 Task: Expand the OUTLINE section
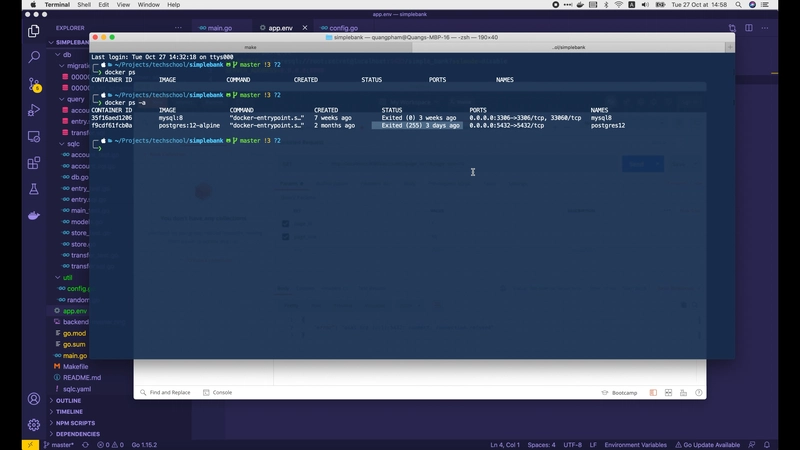tap(68, 401)
